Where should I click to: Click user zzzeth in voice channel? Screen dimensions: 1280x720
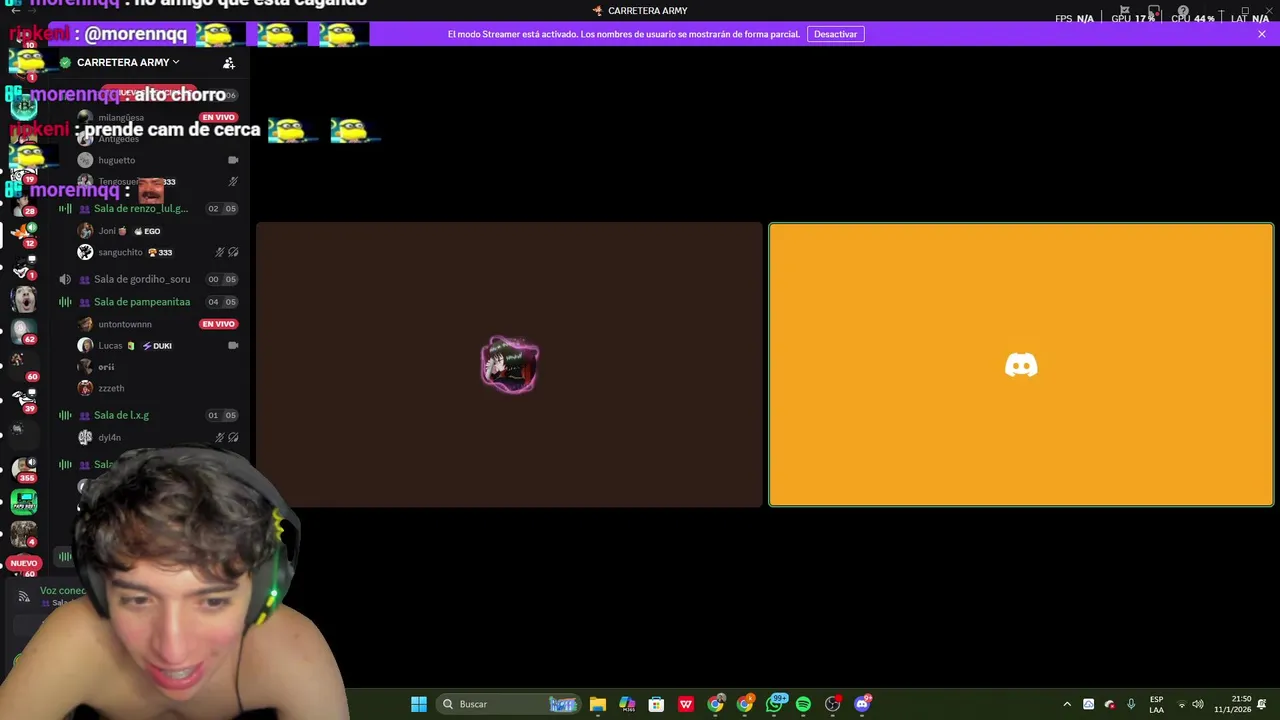(111, 388)
